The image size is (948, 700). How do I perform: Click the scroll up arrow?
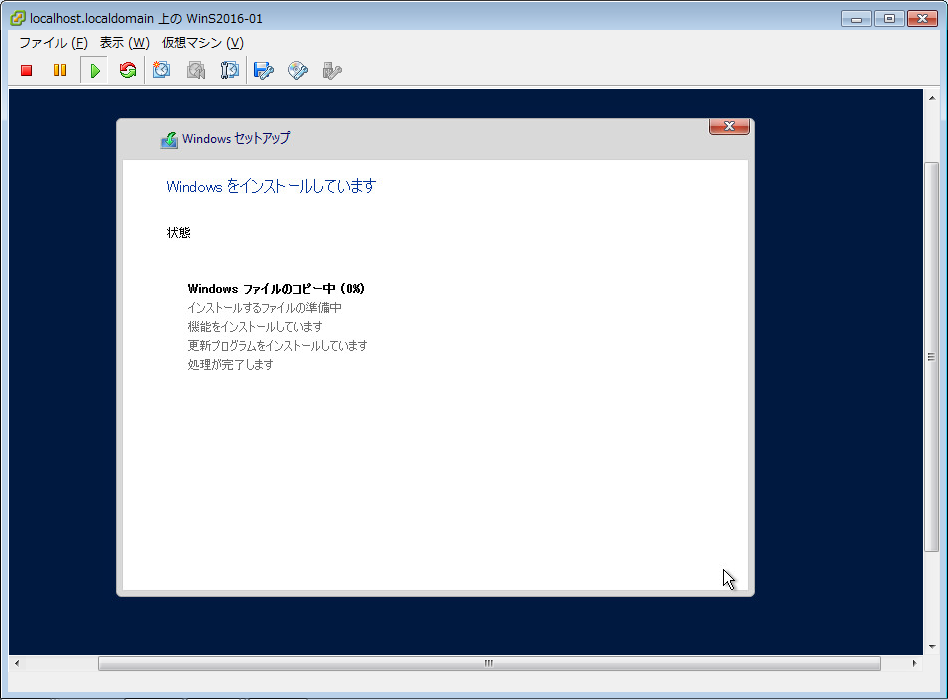(x=932, y=97)
